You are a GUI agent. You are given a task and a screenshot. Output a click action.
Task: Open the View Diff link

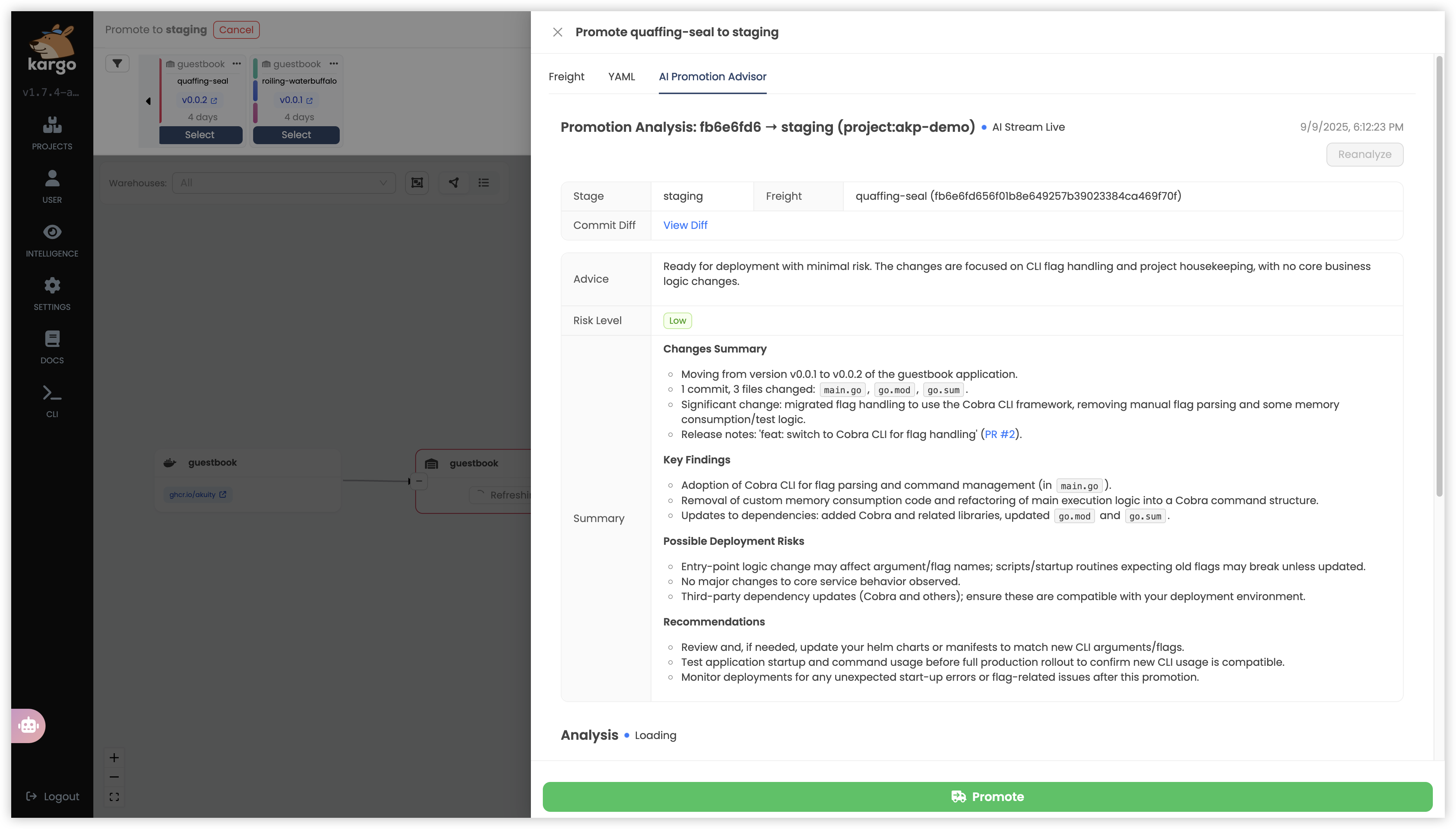pos(685,225)
